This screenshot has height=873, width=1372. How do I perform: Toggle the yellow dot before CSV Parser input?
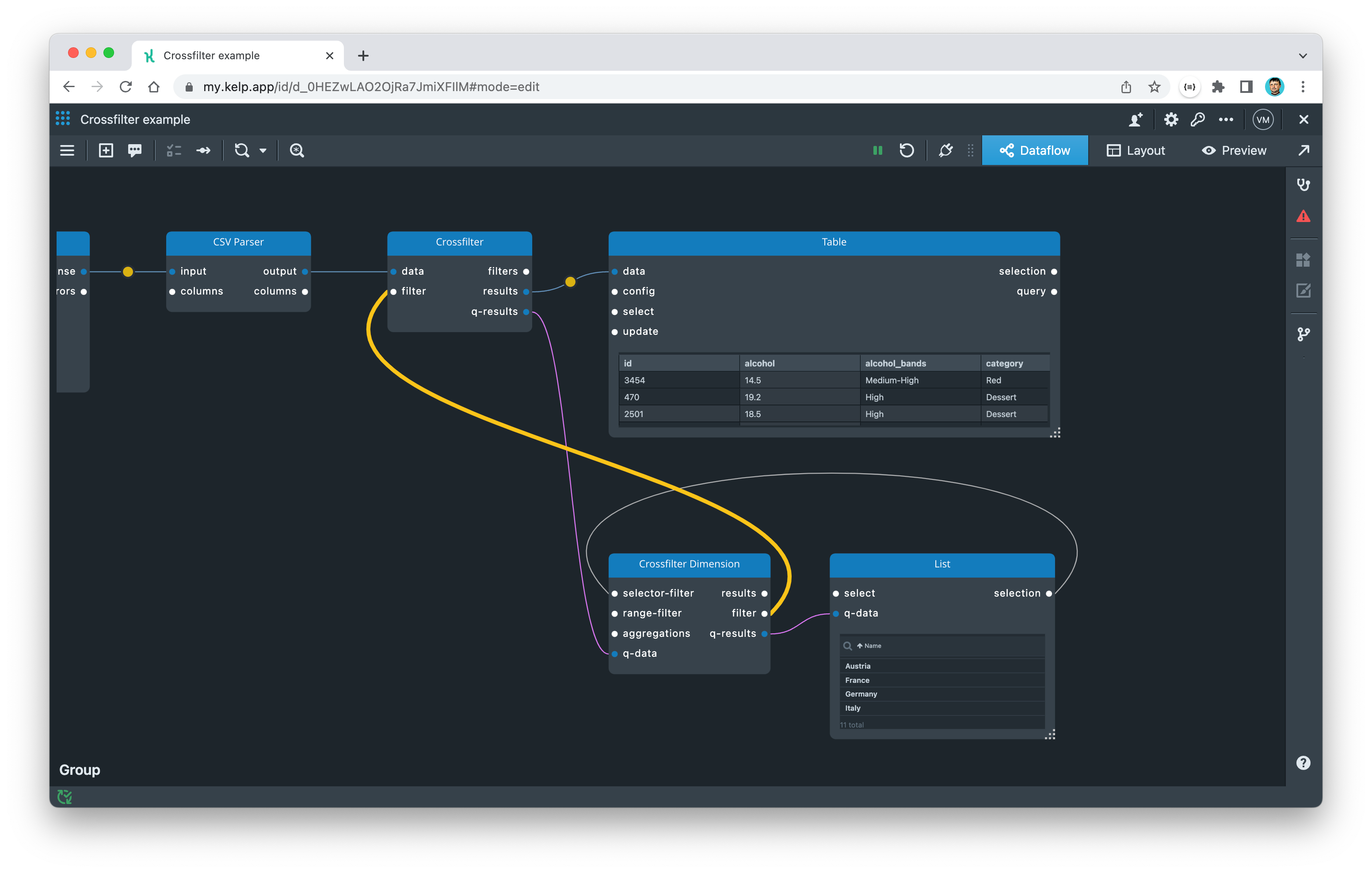[128, 272]
